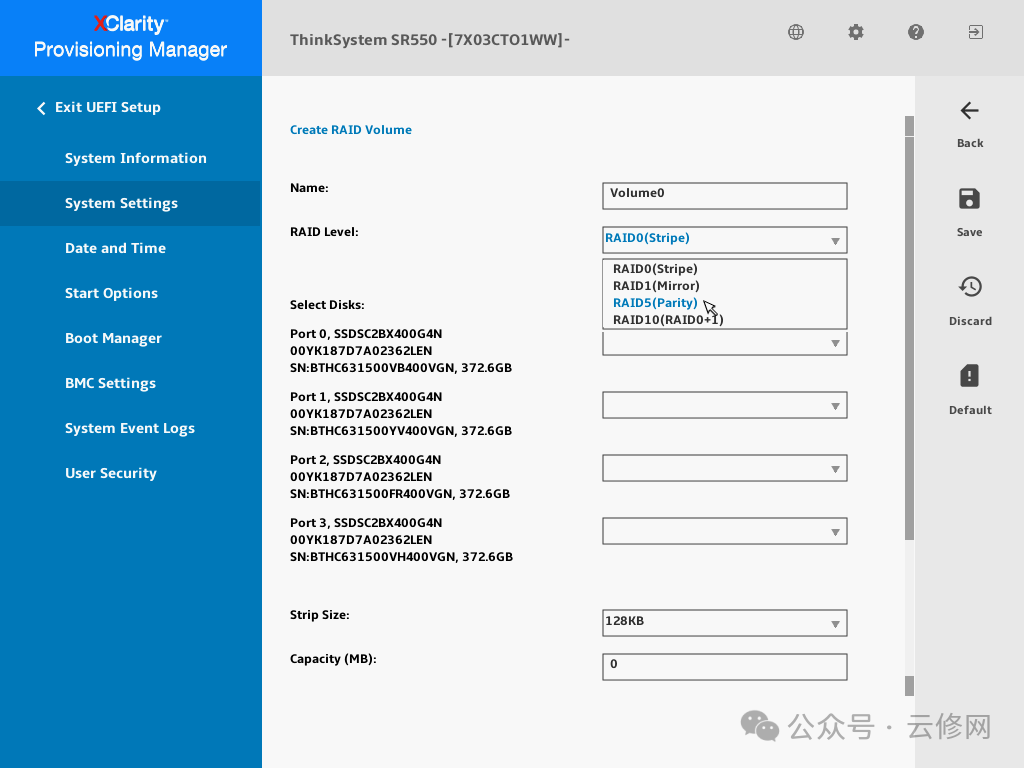
Task: Open the Port 1 disk dropdown
Action: [725, 406]
